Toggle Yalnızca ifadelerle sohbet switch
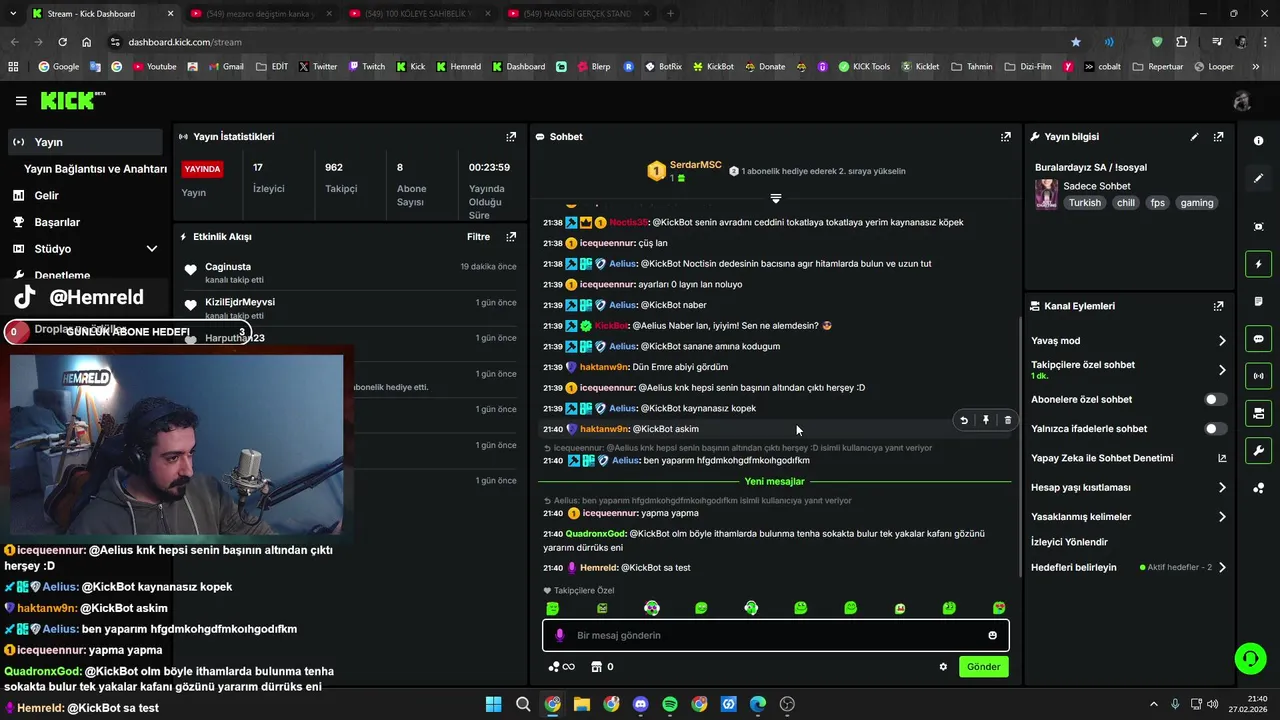 [x=1214, y=429]
